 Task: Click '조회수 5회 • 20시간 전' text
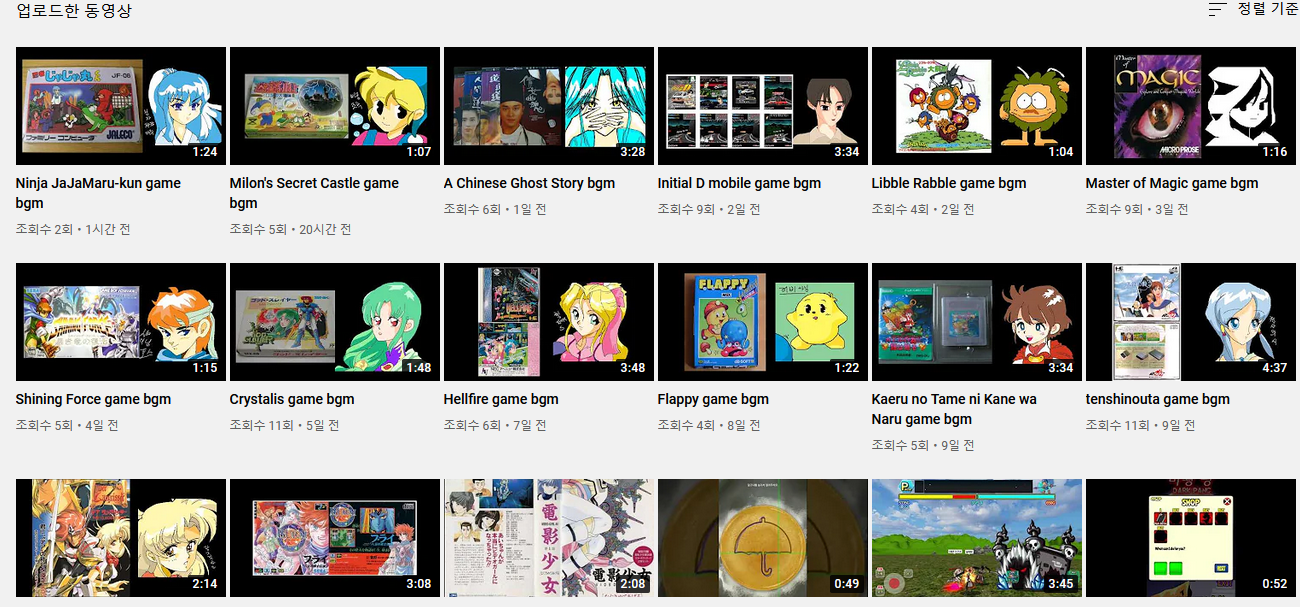pyautogui.click(x=290, y=229)
